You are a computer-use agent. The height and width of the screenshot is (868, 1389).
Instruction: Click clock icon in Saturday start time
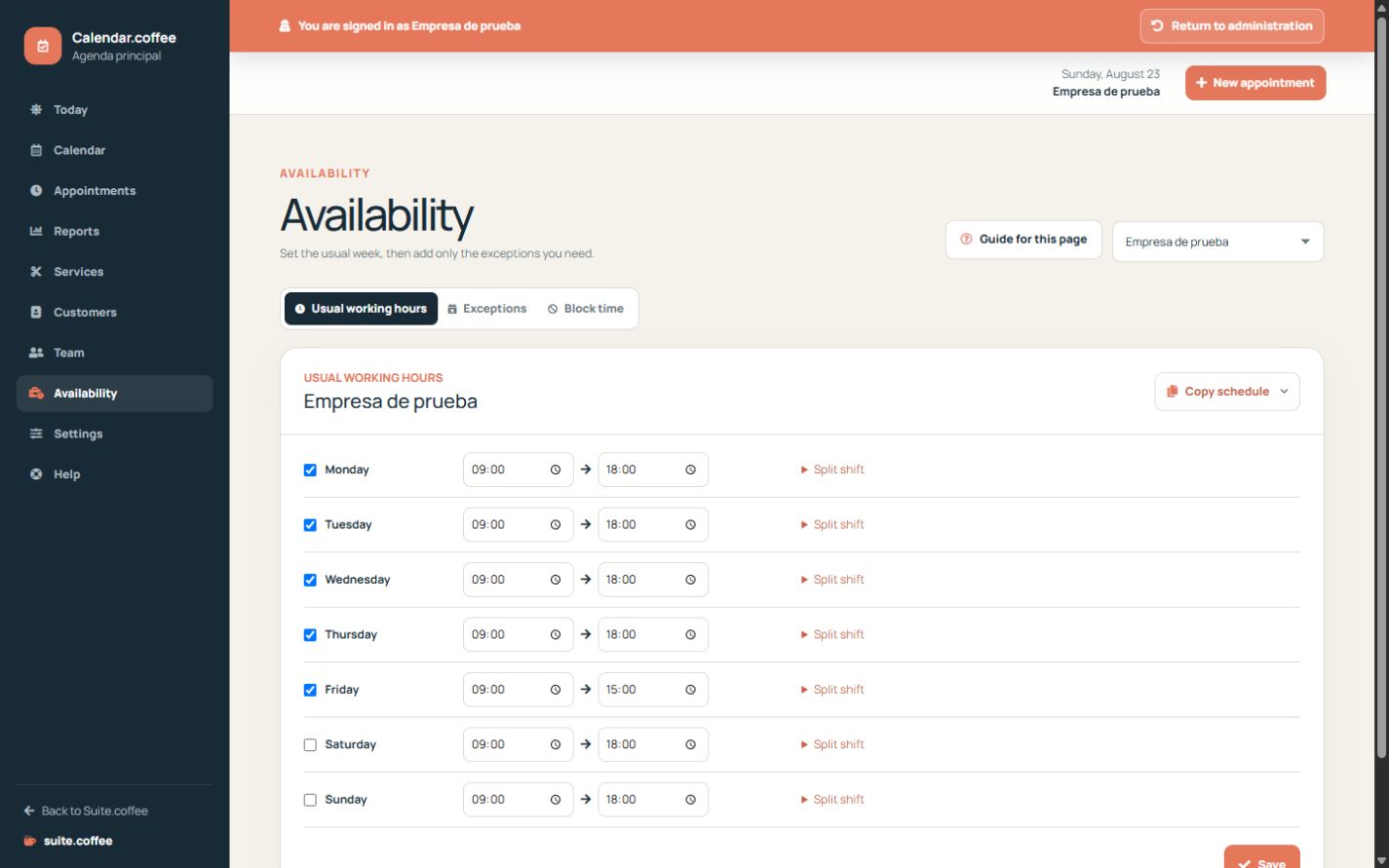[x=556, y=744]
